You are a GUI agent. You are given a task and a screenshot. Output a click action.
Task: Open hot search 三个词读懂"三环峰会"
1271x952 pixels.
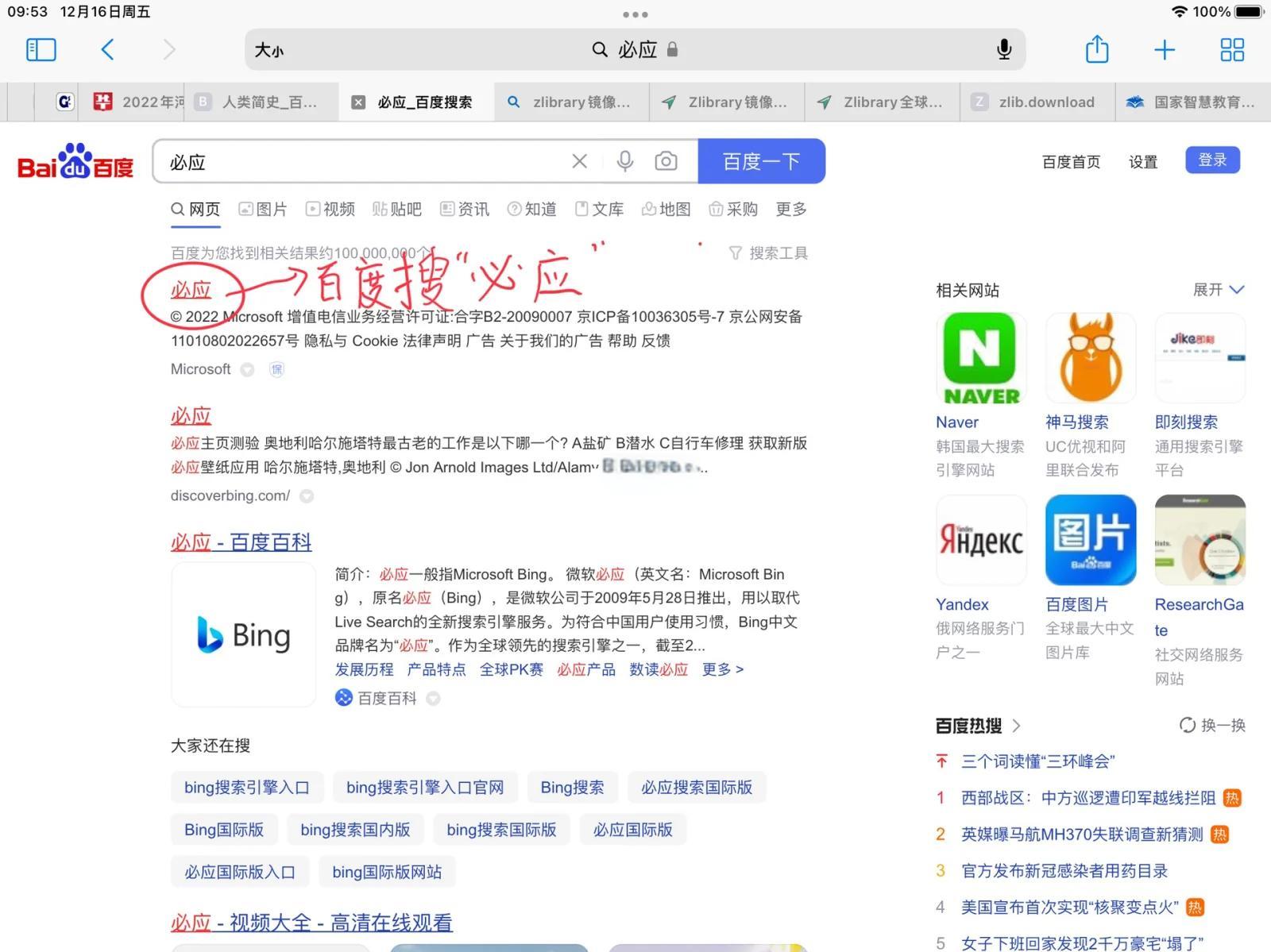tap(1038, 761)
